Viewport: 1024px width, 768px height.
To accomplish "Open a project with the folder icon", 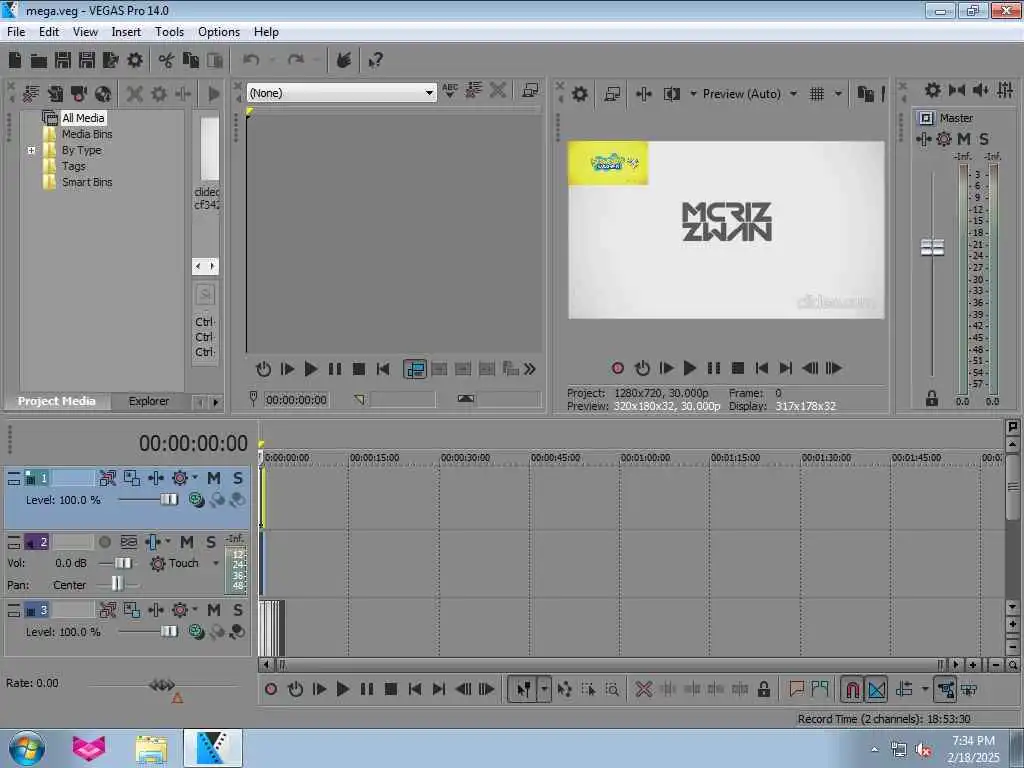I will pos(39,61).
